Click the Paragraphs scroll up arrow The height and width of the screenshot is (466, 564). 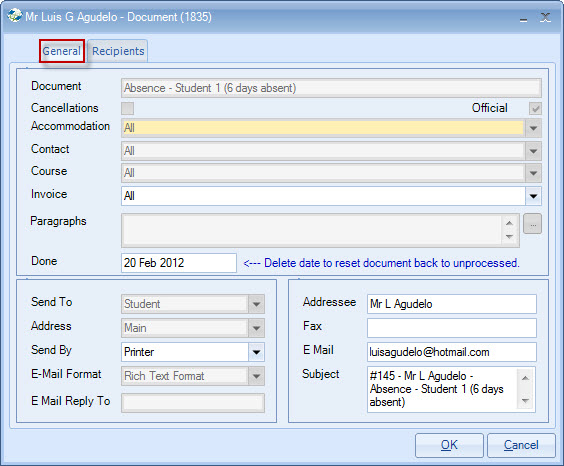click(509, 223)
